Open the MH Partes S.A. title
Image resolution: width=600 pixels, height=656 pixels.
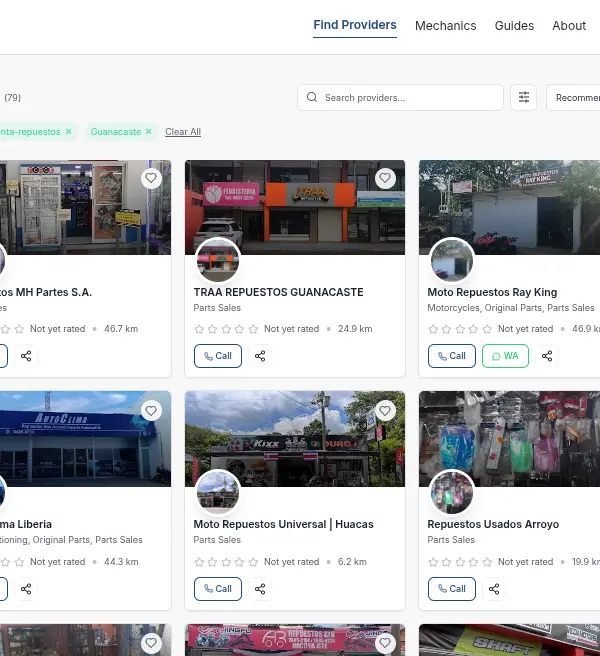[45, 292]
